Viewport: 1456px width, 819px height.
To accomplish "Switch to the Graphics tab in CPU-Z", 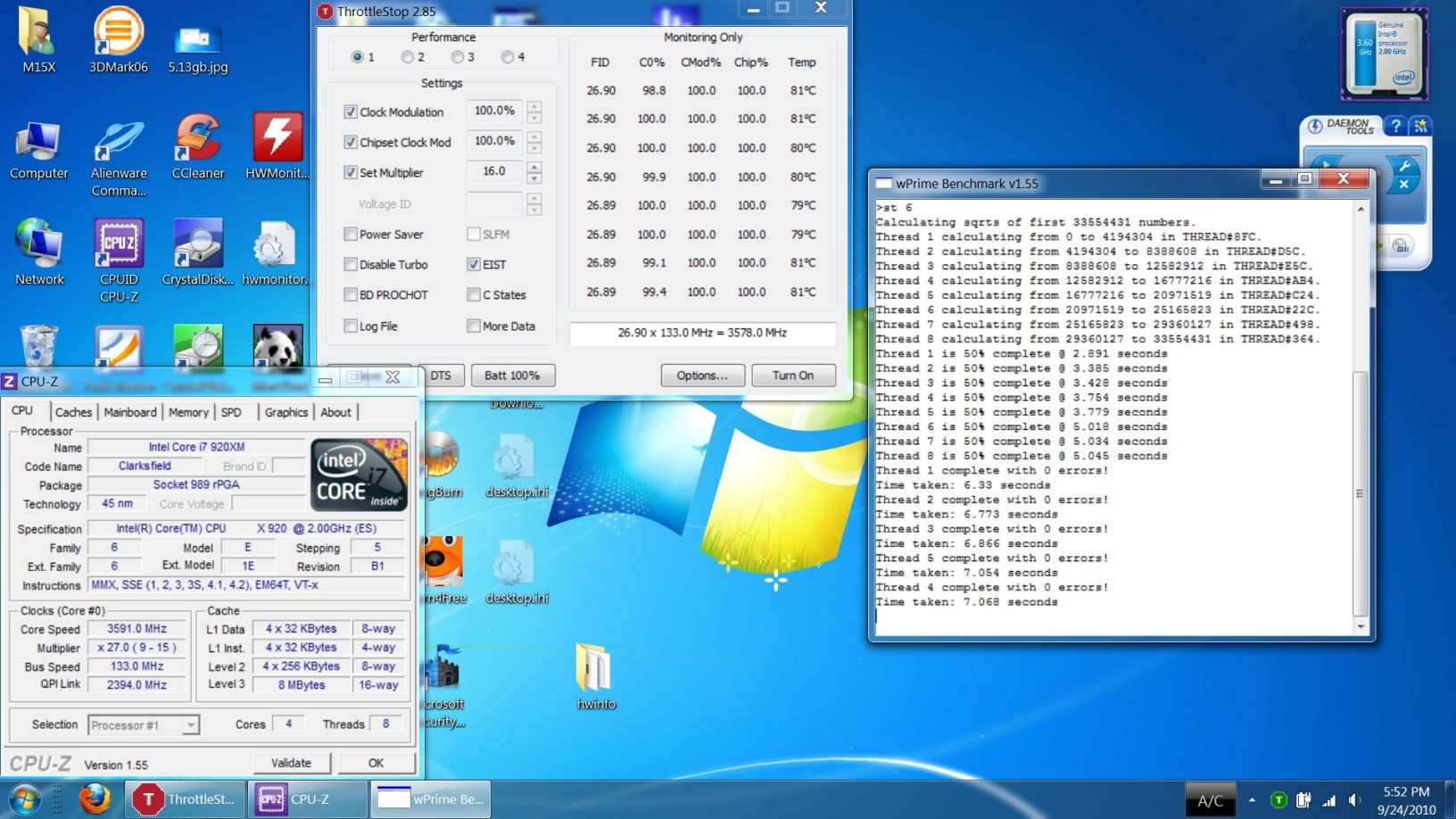I will click(285, 412).
